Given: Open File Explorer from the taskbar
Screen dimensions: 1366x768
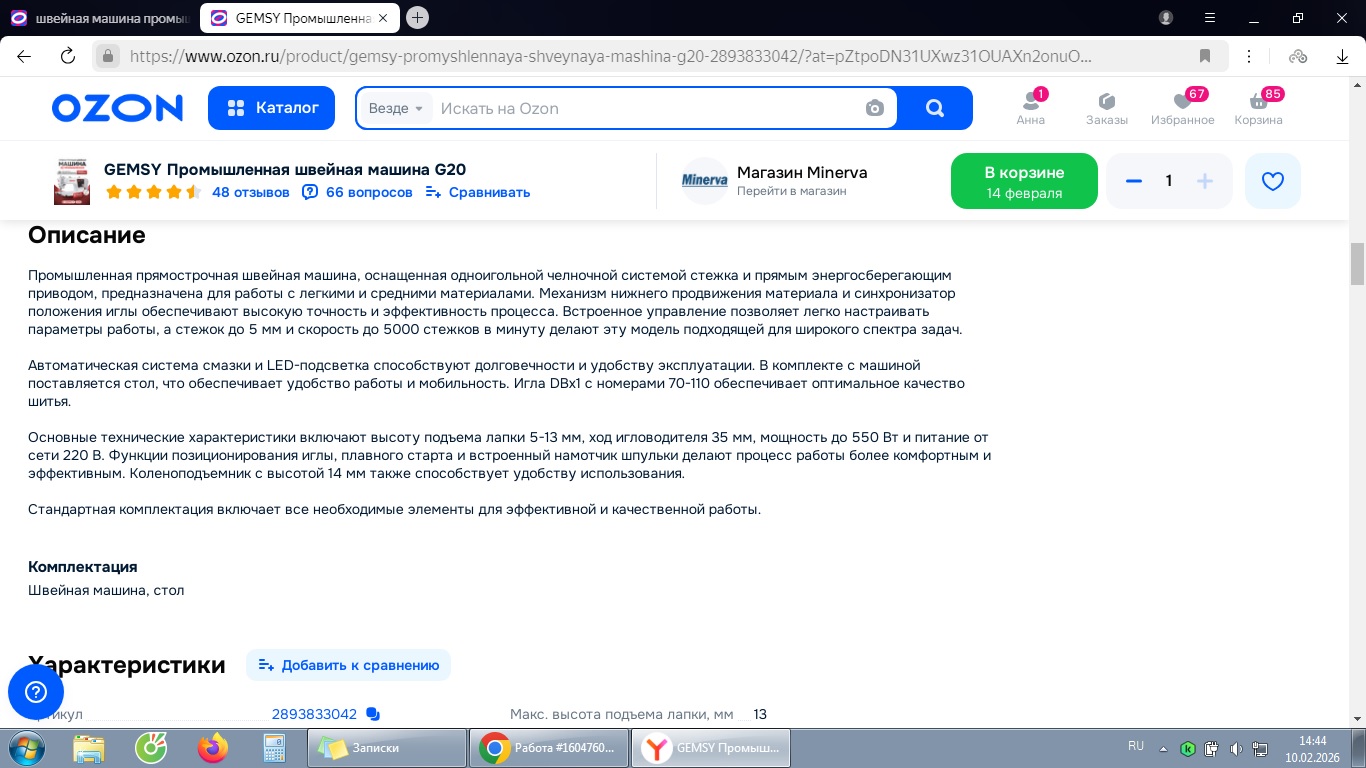Looking at the screenshot, I should click(x=89, y=748).
